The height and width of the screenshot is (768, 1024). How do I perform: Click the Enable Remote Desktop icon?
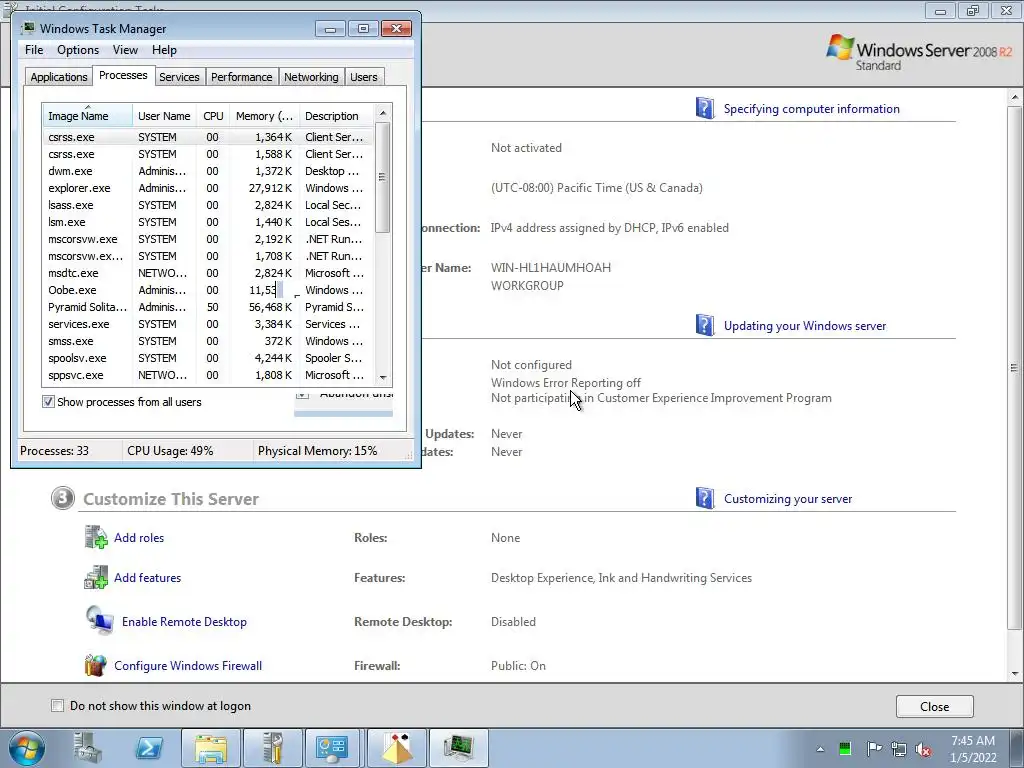tap(99, 620)
